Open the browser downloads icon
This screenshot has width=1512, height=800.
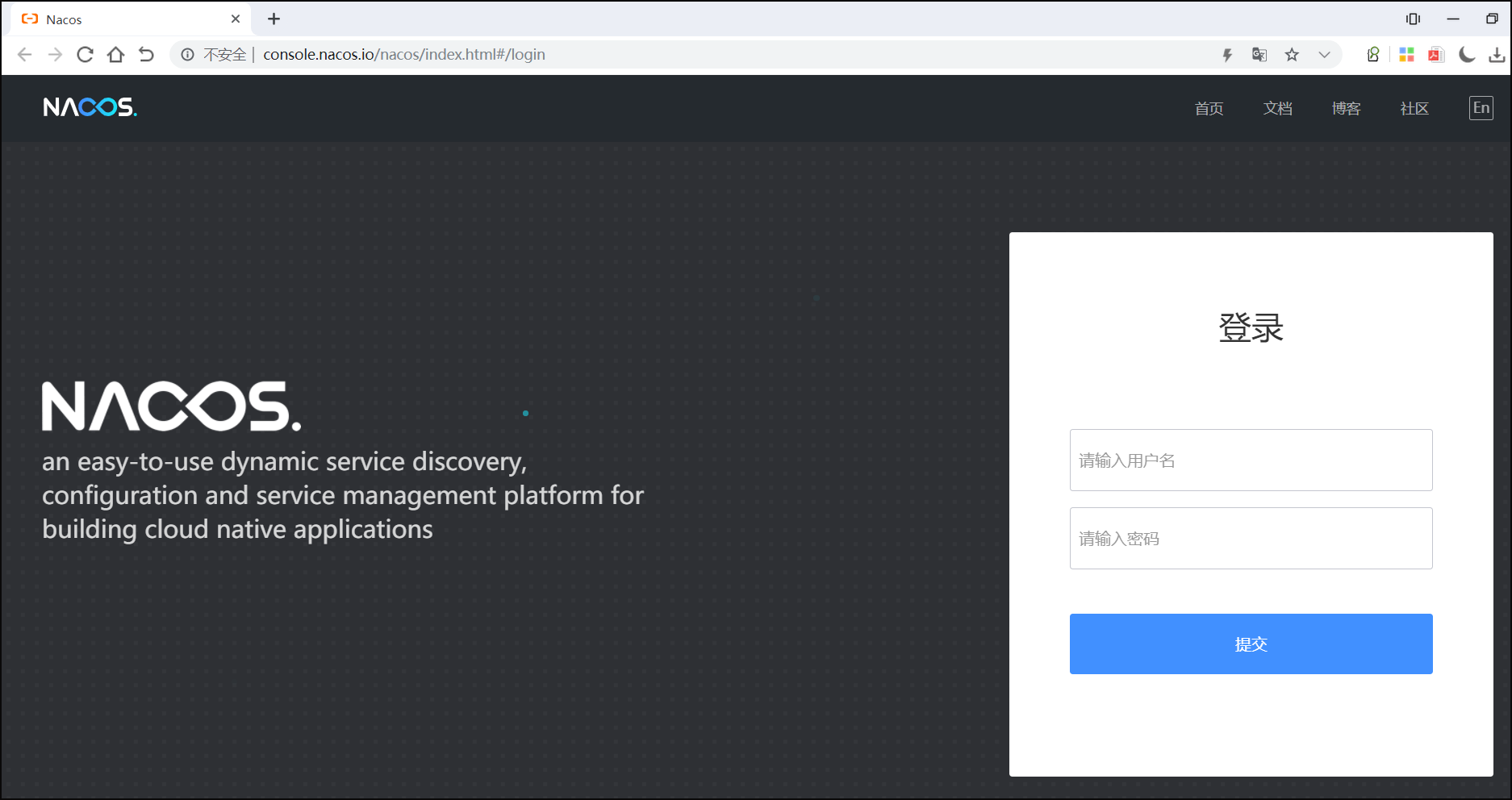click(1498, 54)
